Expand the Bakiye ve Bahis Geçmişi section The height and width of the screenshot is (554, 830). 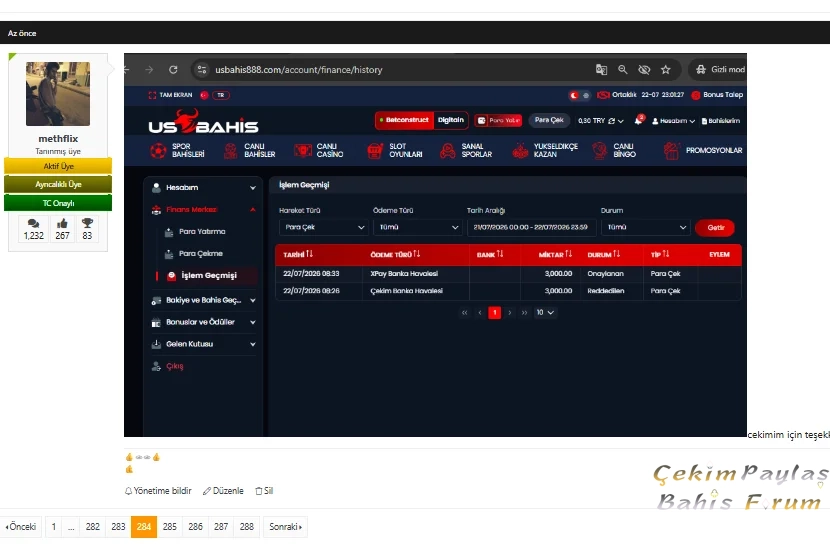tap(204, 300)
